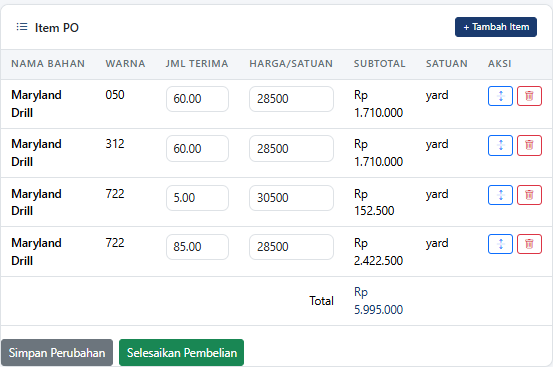This screenshot has width=553, height=367.
Task: Delete the color 312 row with trash icon
Action: coord(529,145)
